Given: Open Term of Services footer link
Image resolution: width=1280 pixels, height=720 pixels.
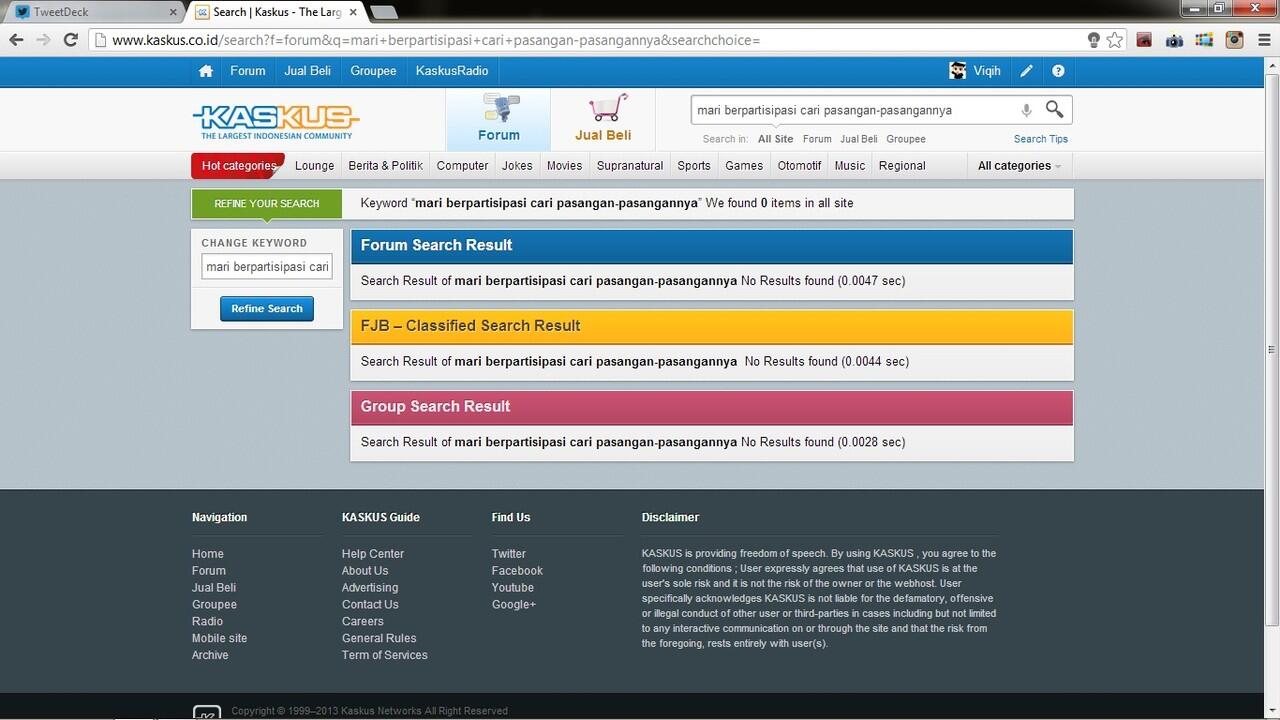Looking at the screenshot, I should point(385,655).
